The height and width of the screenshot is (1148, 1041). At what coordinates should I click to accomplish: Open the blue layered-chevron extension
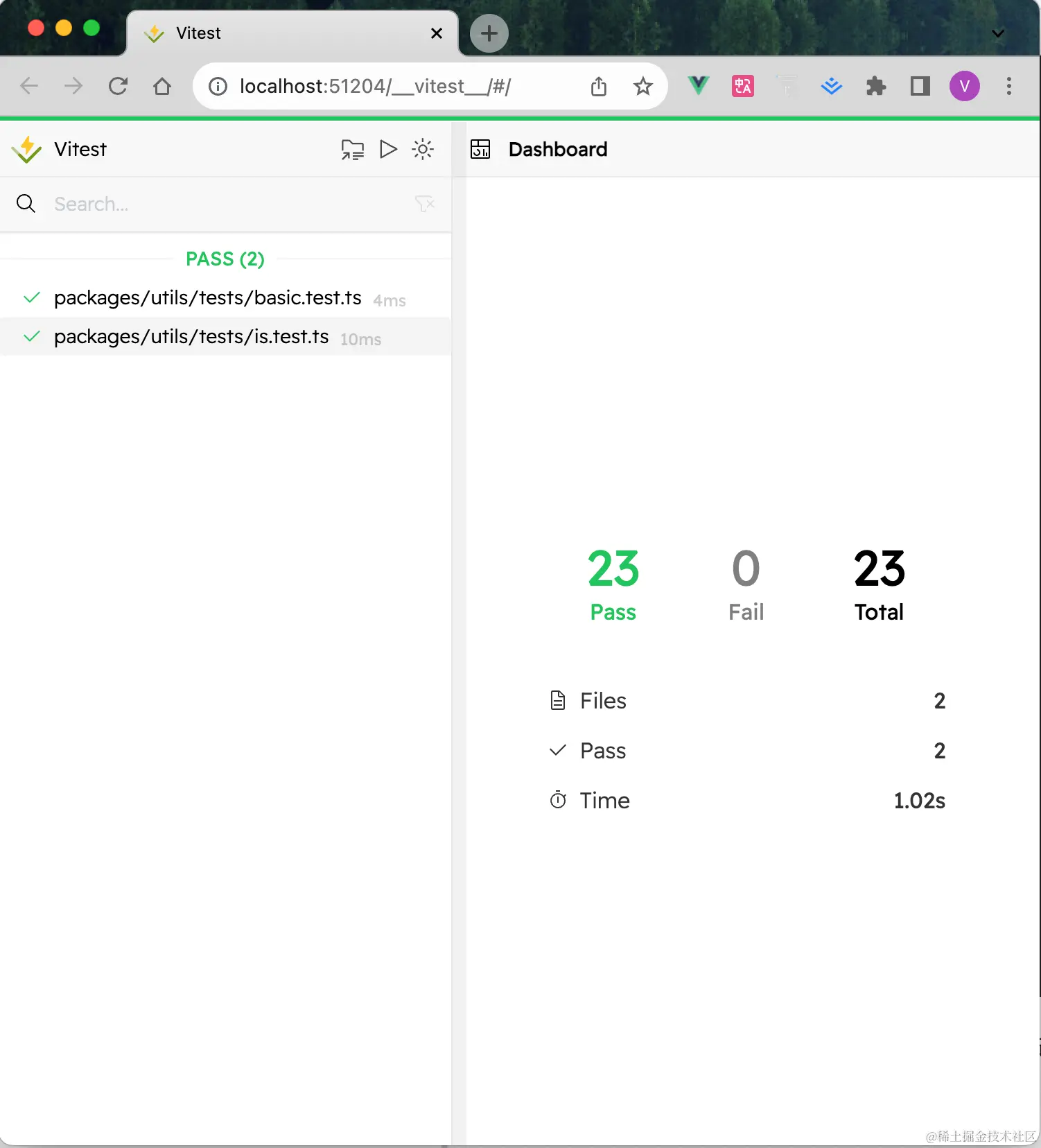[x=832, y=86]
